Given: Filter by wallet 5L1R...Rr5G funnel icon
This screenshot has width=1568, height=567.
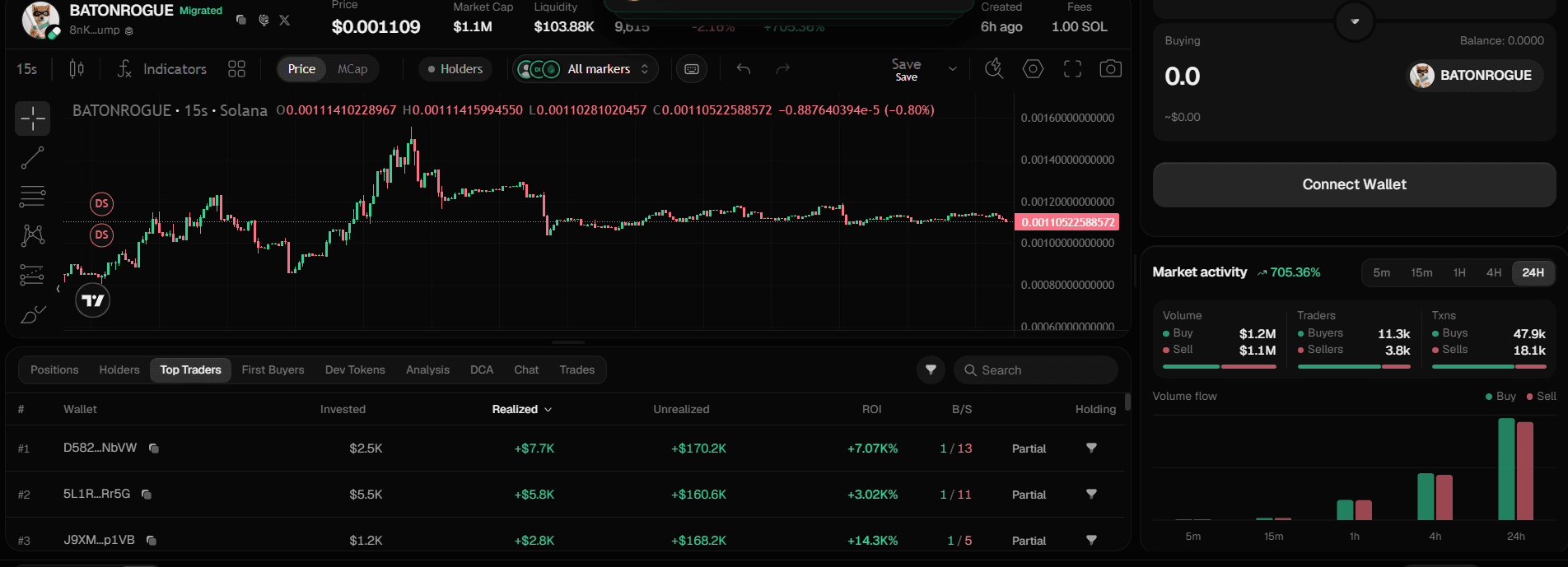Looking at the screenshot, I should 1091,494.
